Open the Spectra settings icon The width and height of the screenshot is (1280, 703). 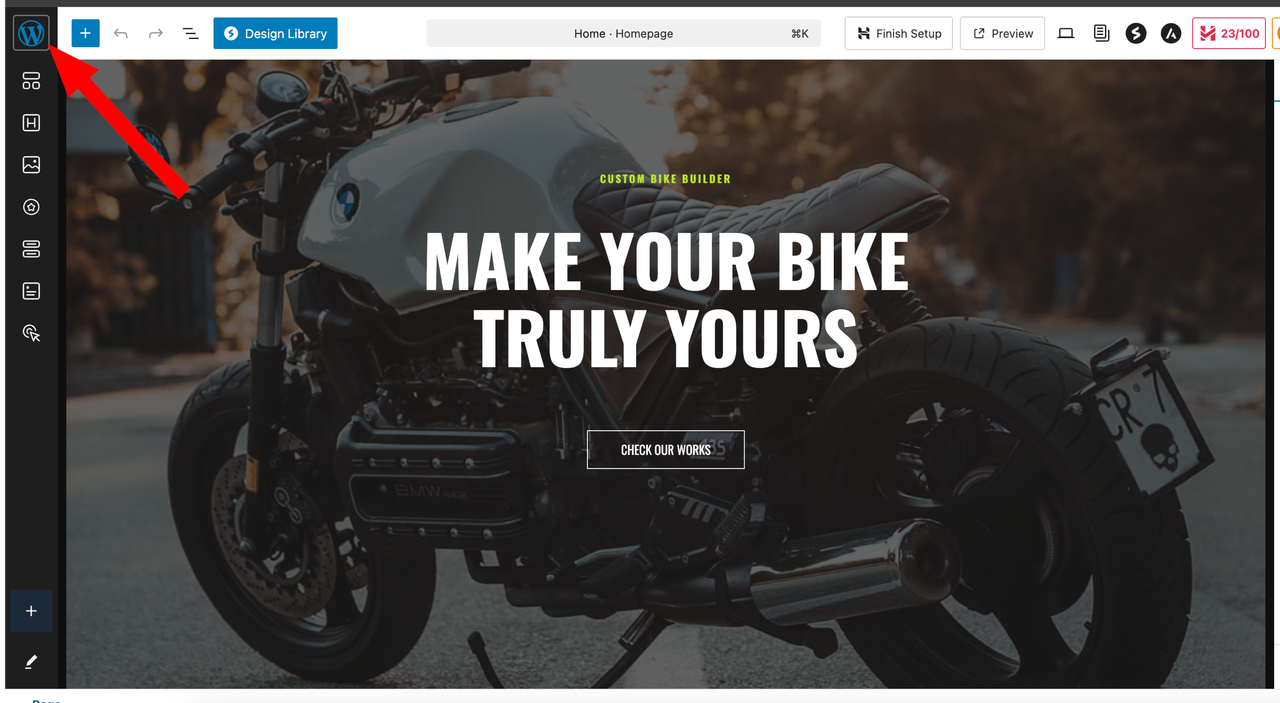pos(1136,33)
